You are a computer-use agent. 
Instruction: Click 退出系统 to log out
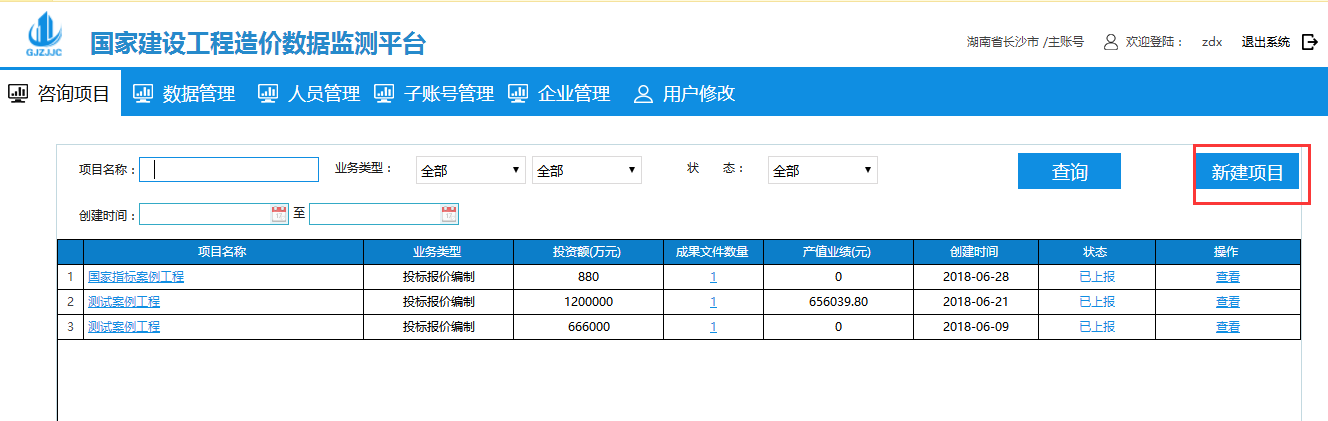click(1265, 42)
